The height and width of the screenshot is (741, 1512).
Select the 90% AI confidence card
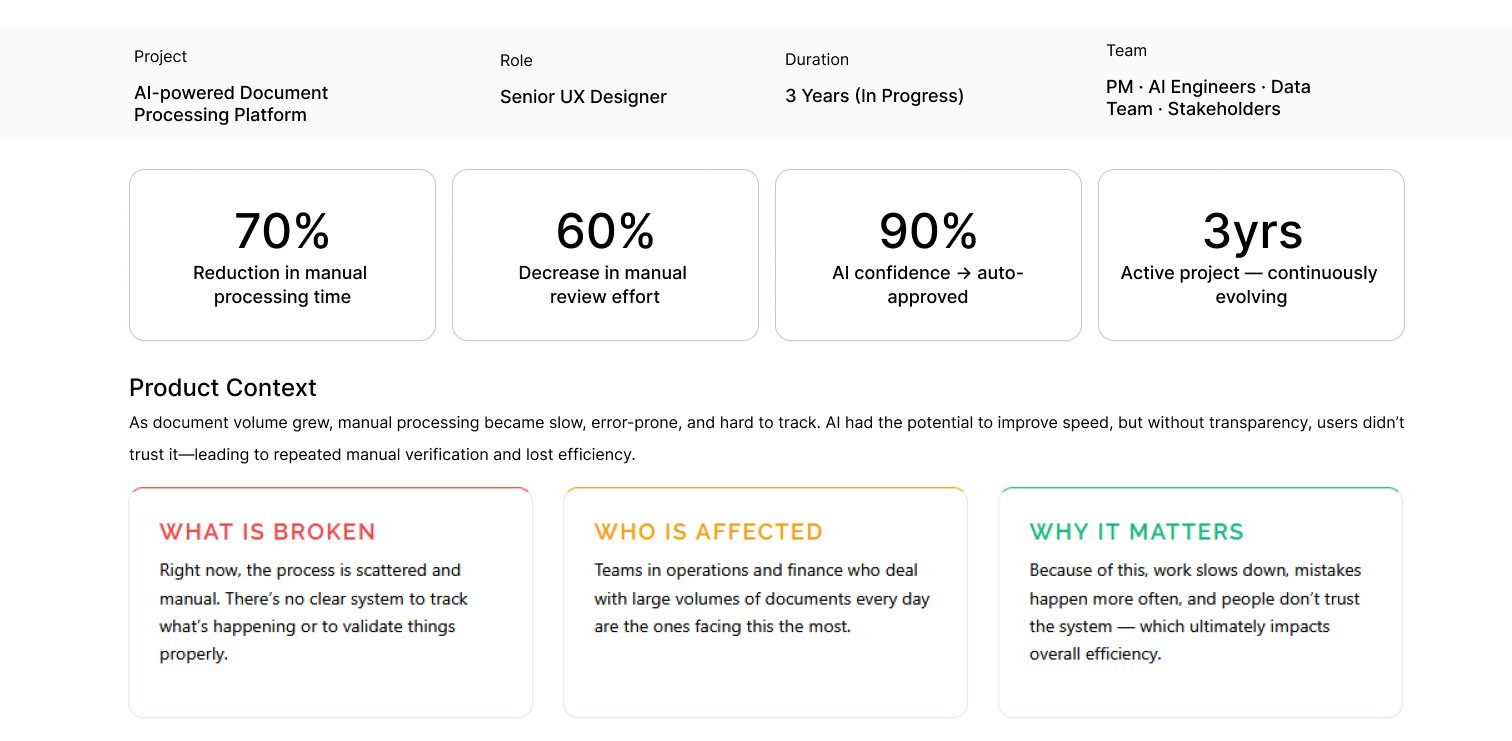(x=928, y=255)
